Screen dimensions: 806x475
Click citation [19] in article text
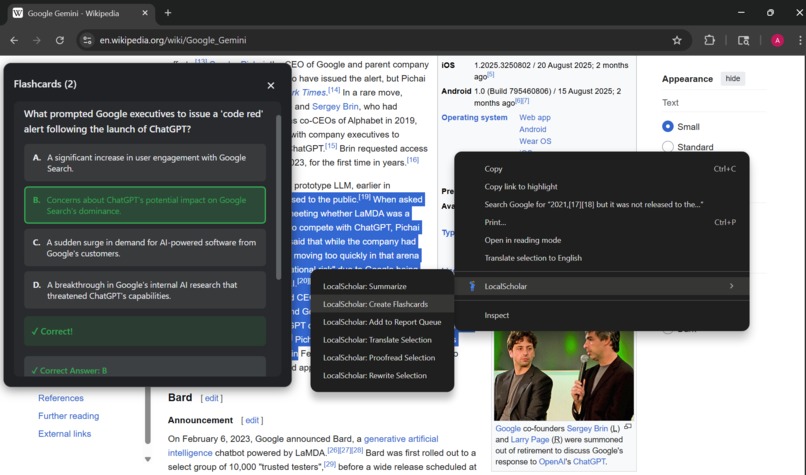click(x=365, y=197)
